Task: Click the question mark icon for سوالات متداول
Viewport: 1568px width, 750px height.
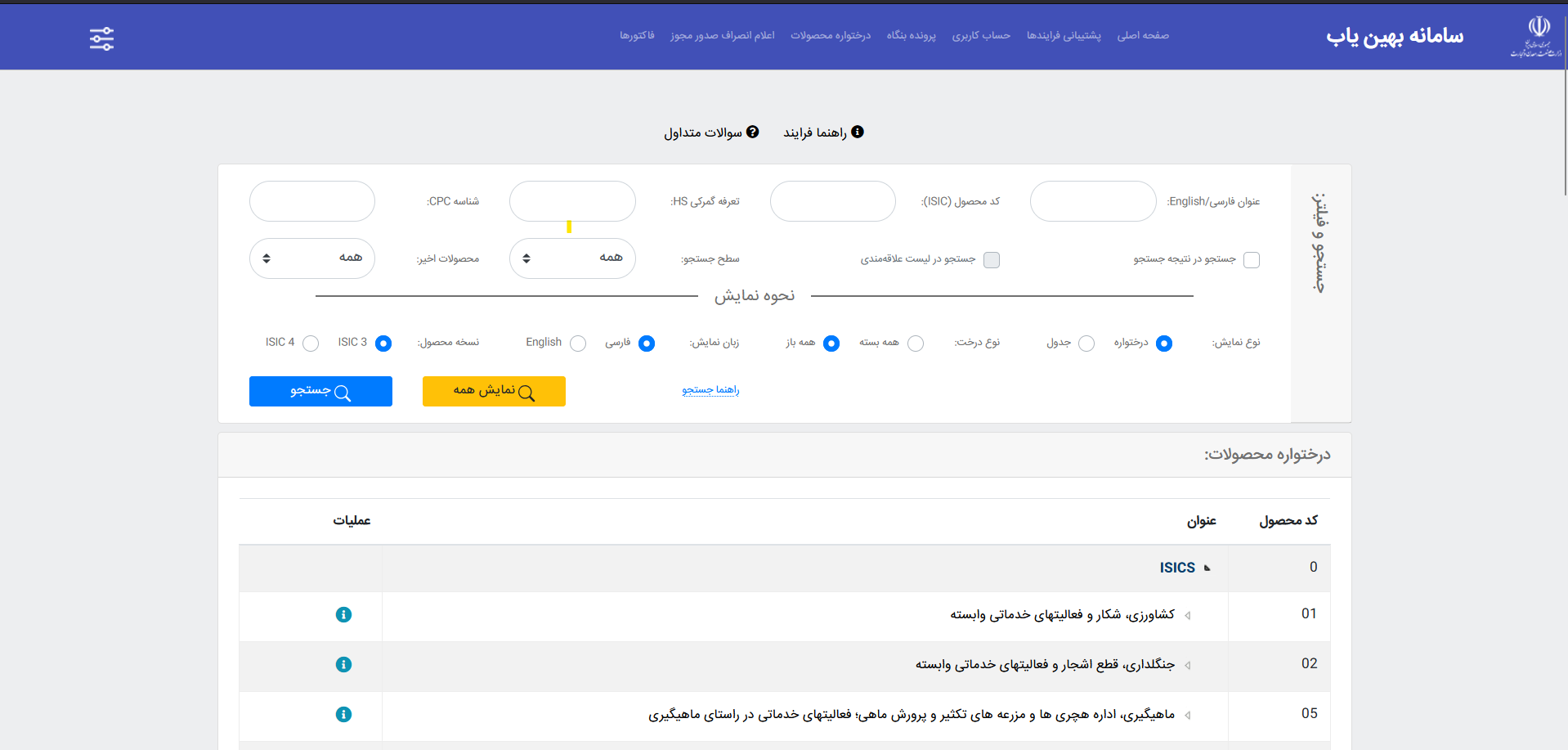Action: tap(753, 132)
